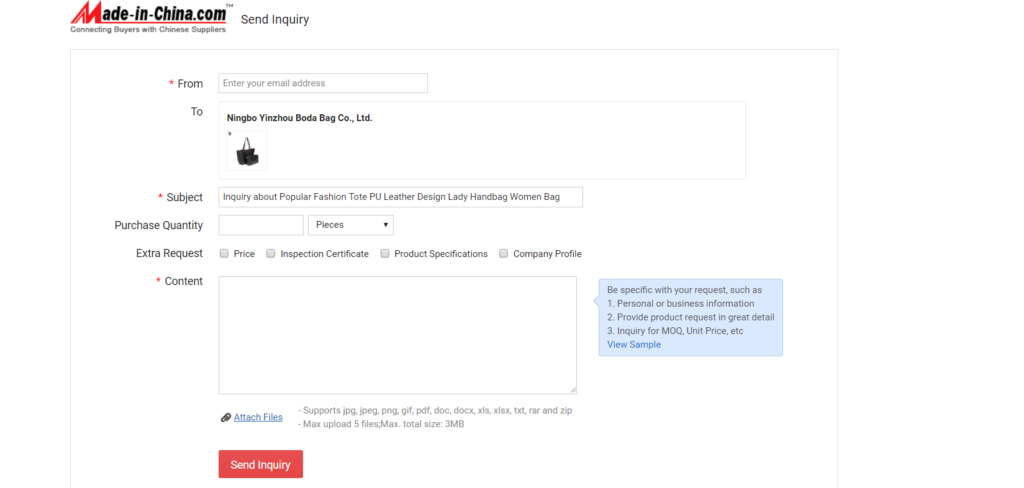Click the paperclip attach icon

point(226,417)
